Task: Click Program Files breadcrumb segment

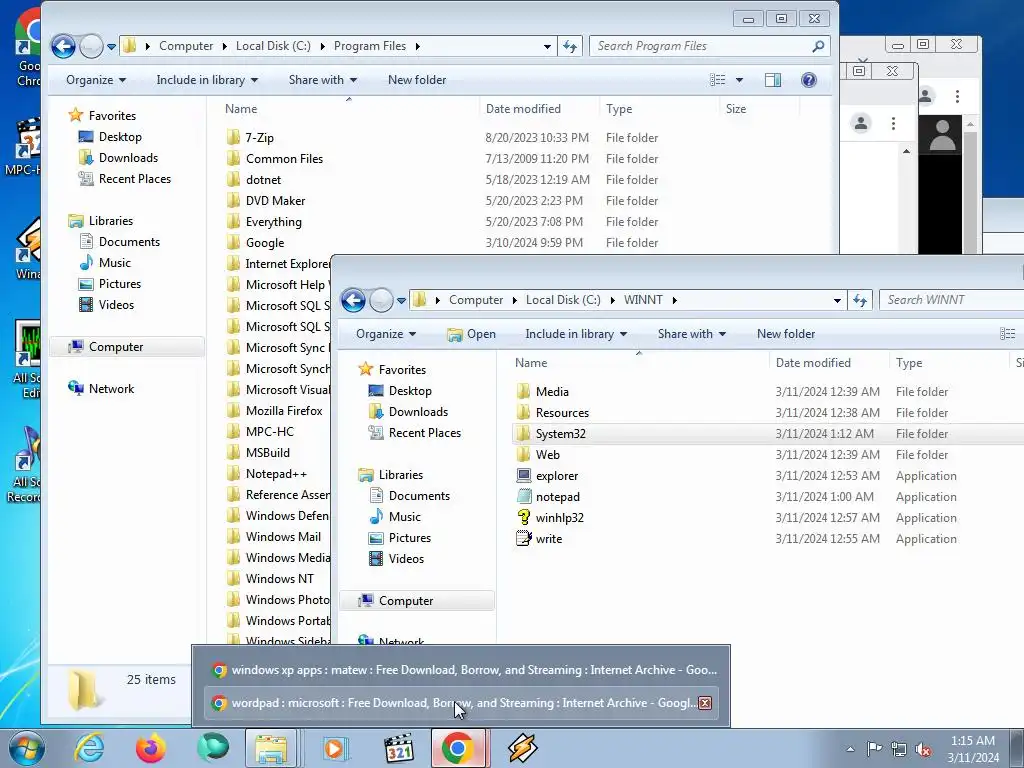Action: tap(370, 46)
